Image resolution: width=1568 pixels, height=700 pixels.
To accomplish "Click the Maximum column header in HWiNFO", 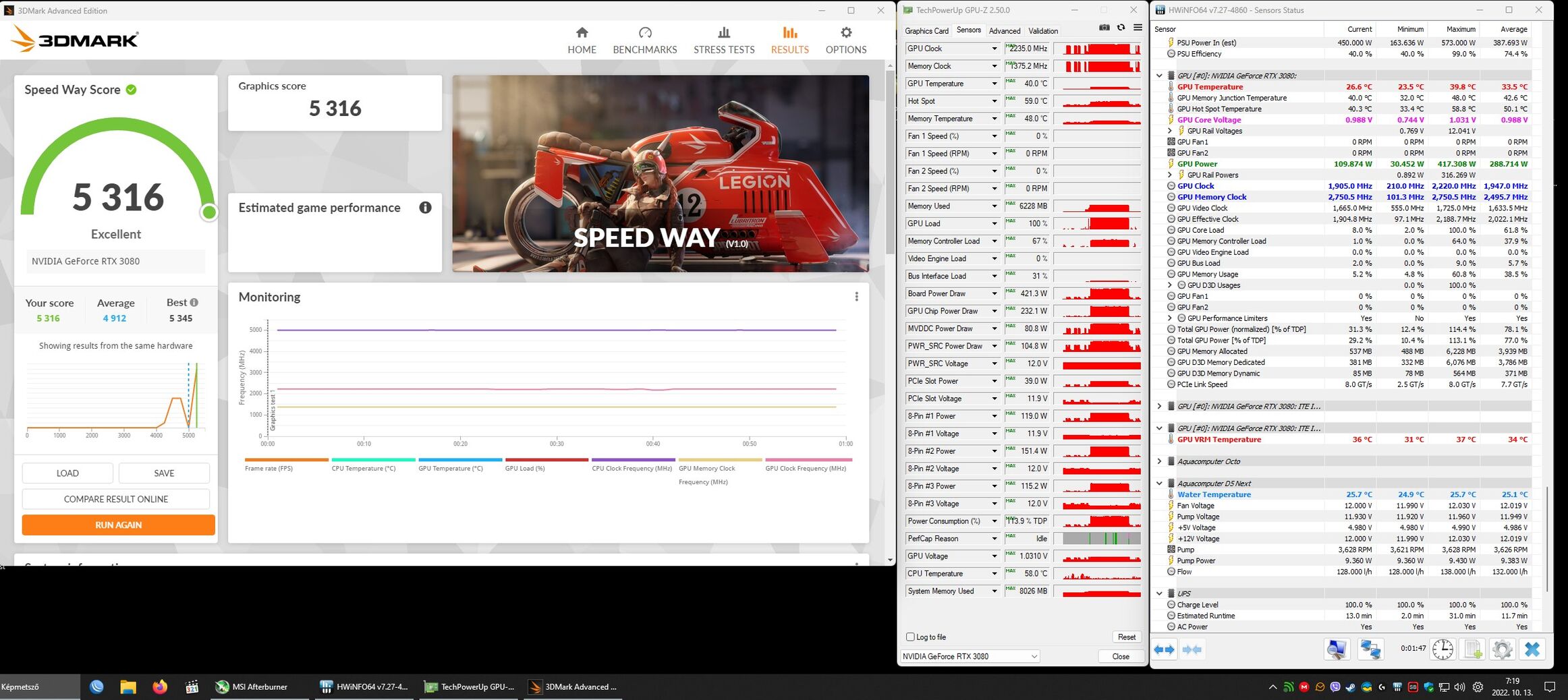I will click(1455, 29).
